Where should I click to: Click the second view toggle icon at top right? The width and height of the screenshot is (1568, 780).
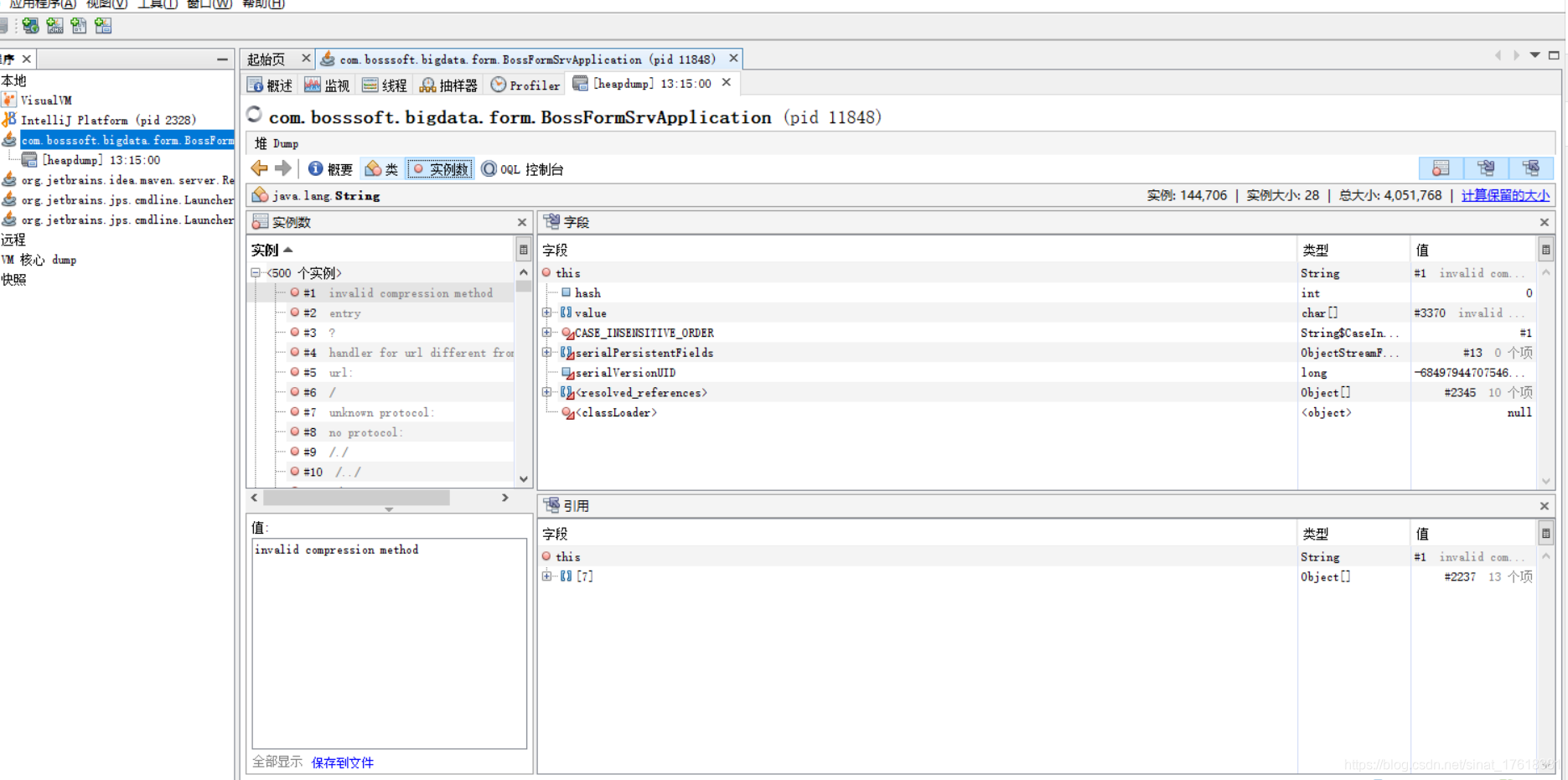tap(1486, 168)
